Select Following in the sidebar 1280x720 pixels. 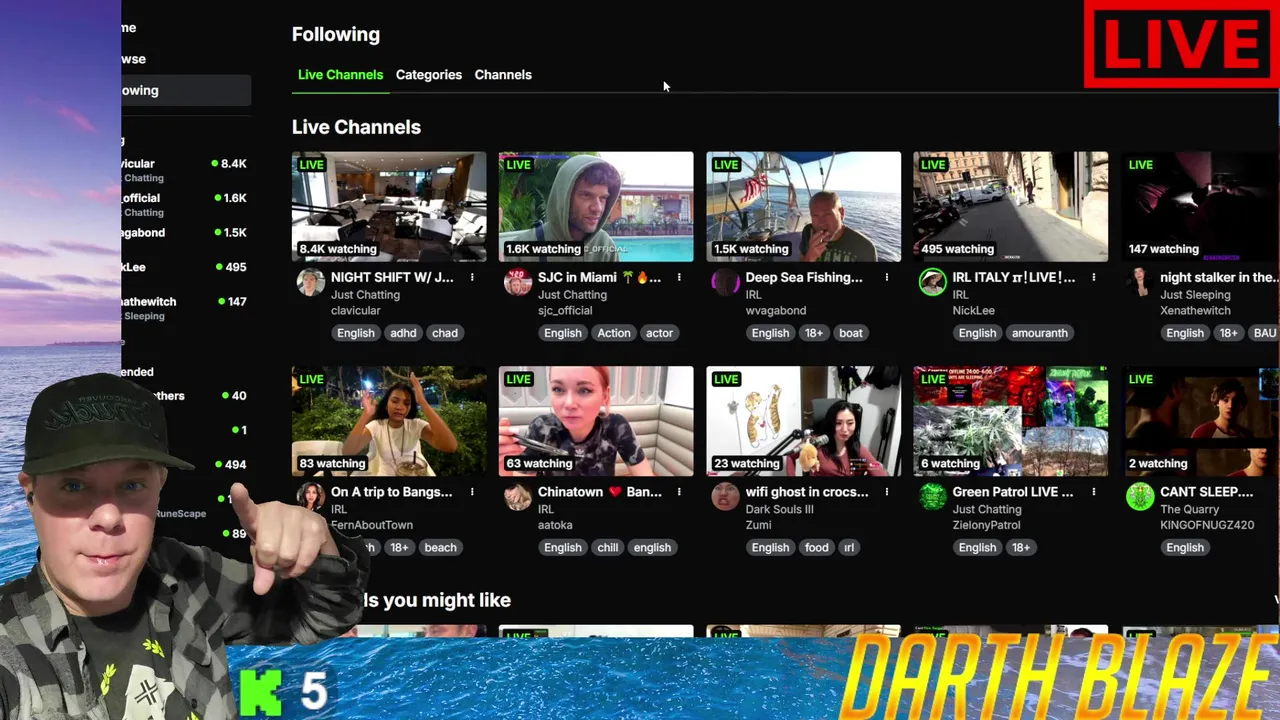186,90
